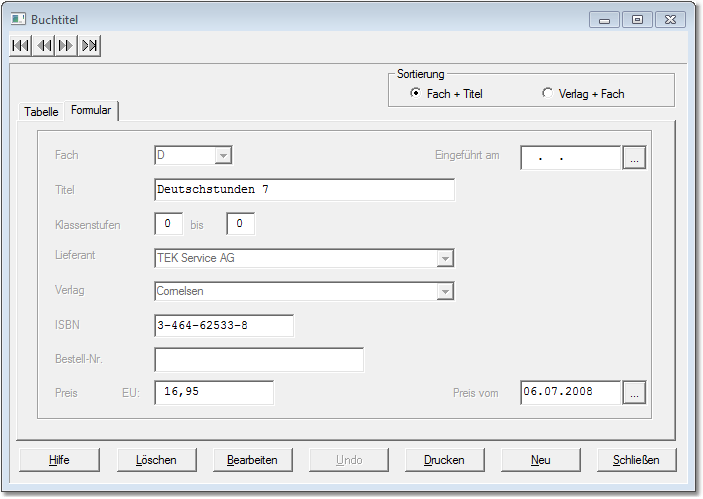Screen dimensions: 703x499
Task: Jump to the first record
Action: [x=20, y=46]
